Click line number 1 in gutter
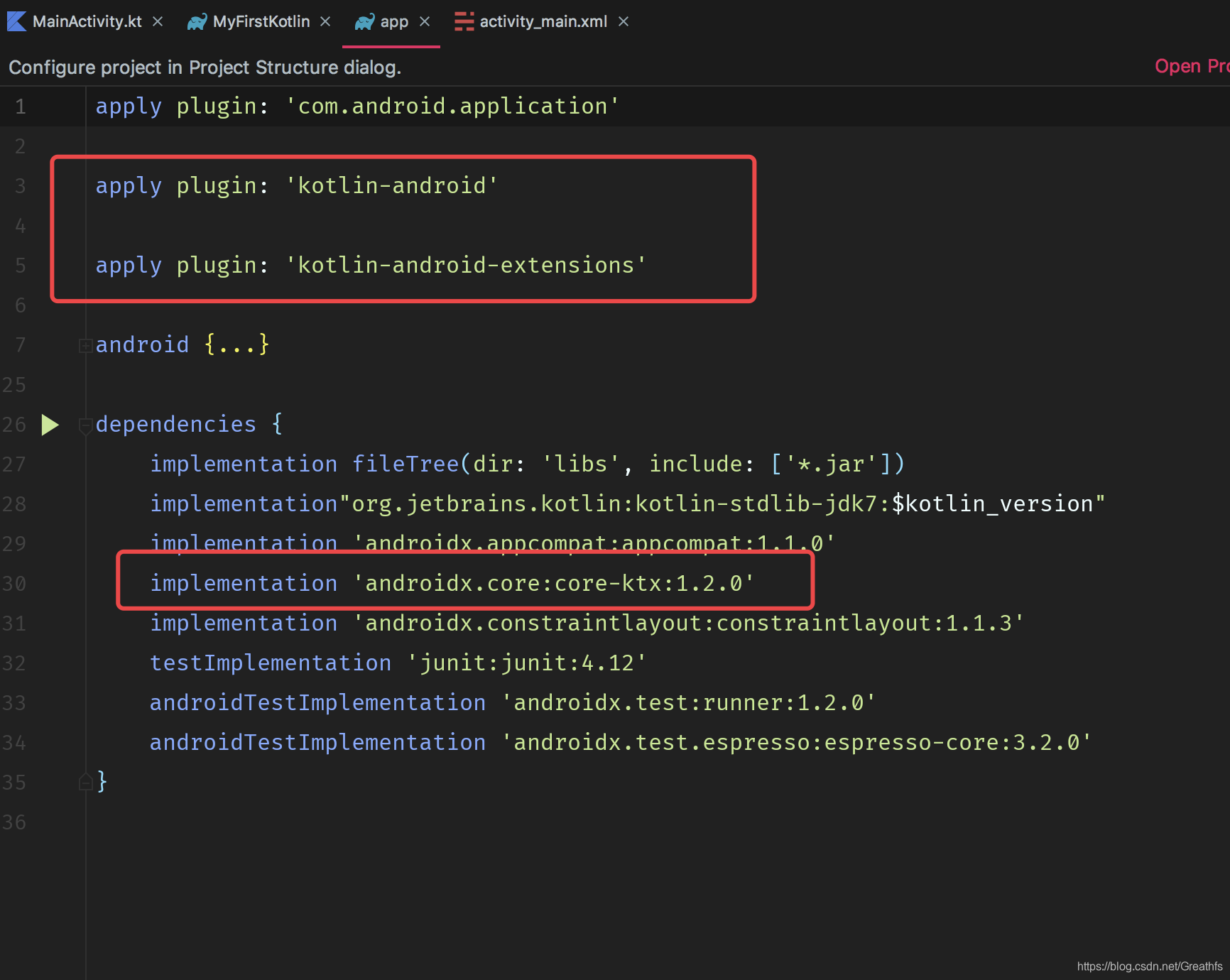1230x980 pixels. pyautogui.click(x=21, y=107)
